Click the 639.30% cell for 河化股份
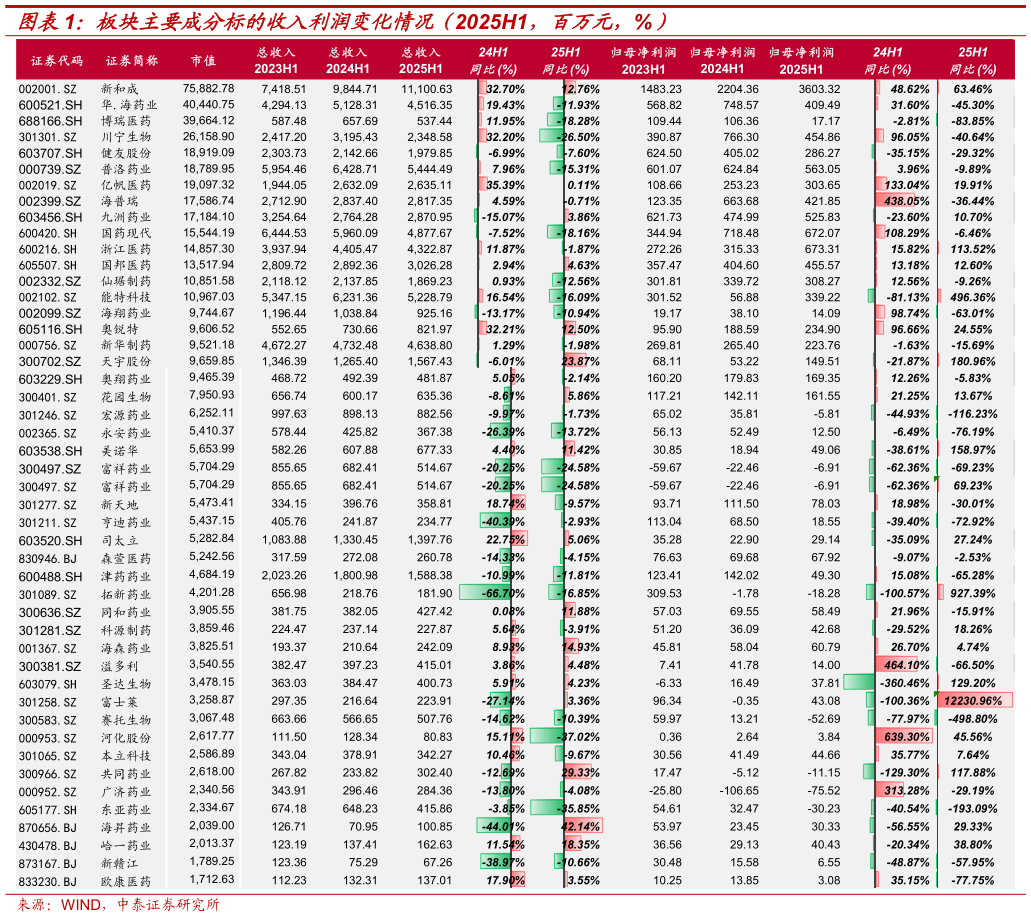The width and height of the screenshot is (1031, 917). pos(906,736)
